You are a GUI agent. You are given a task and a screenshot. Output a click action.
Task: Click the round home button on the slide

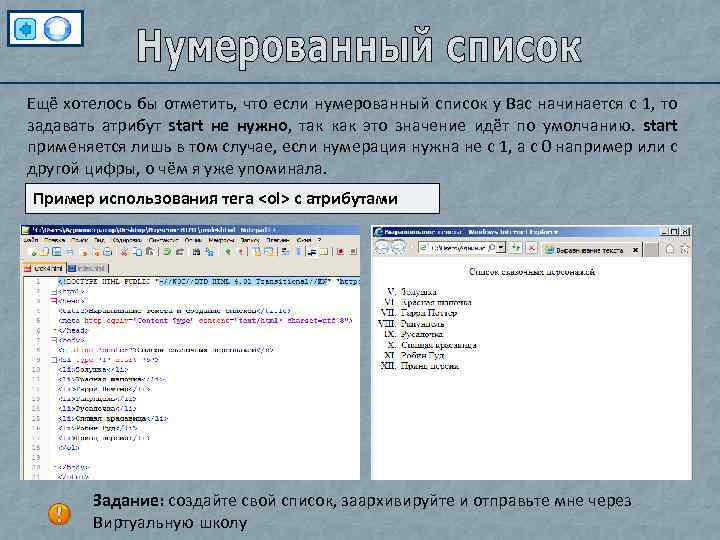(57, 28)
